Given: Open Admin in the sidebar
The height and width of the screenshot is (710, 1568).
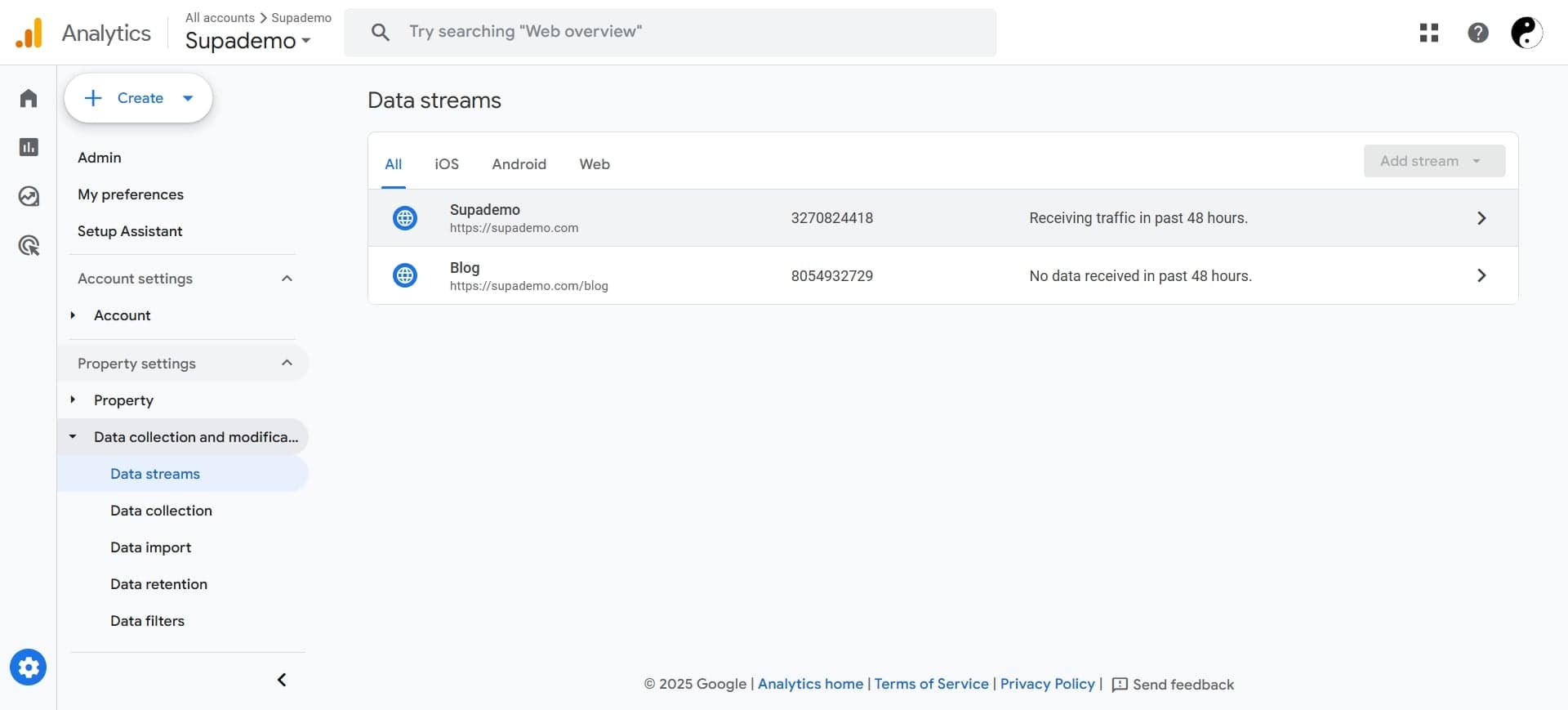Looking at the screenshot, I should click(x=100, y=158).
